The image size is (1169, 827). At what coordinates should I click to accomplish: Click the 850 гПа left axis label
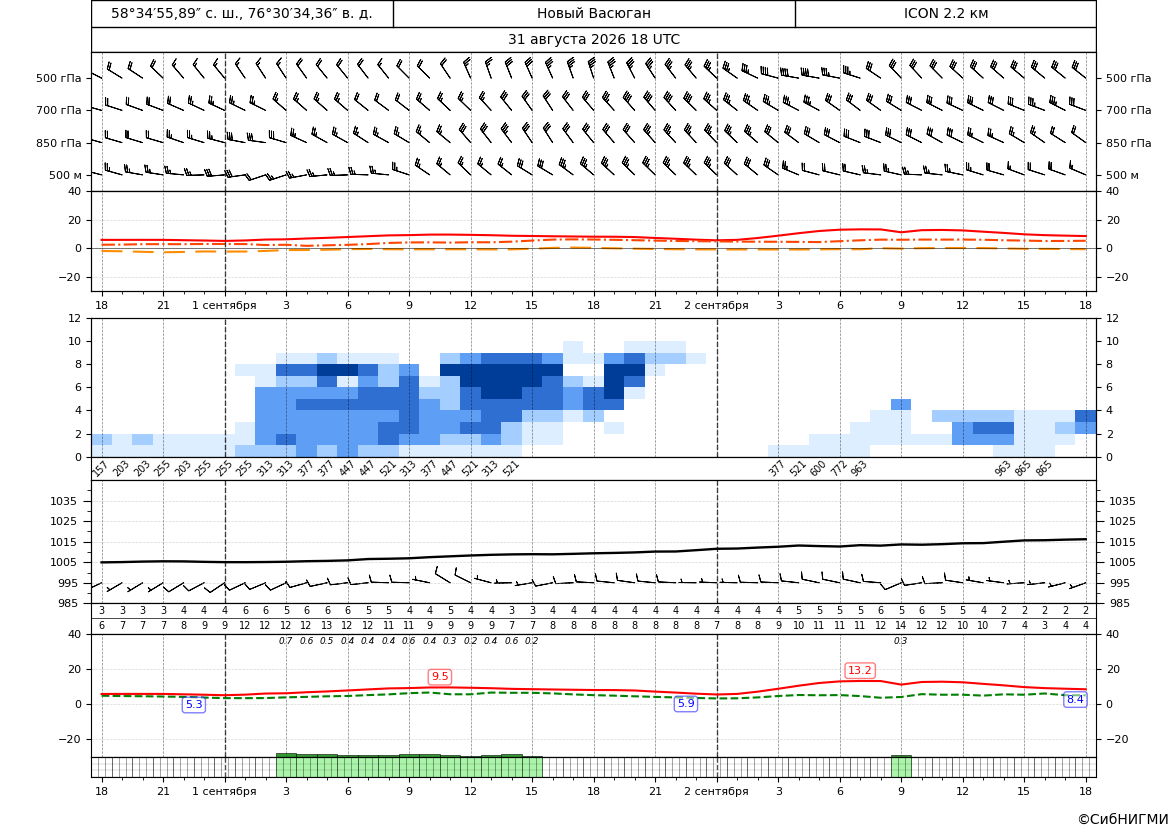pyautogui.click(x=58, y=142)
